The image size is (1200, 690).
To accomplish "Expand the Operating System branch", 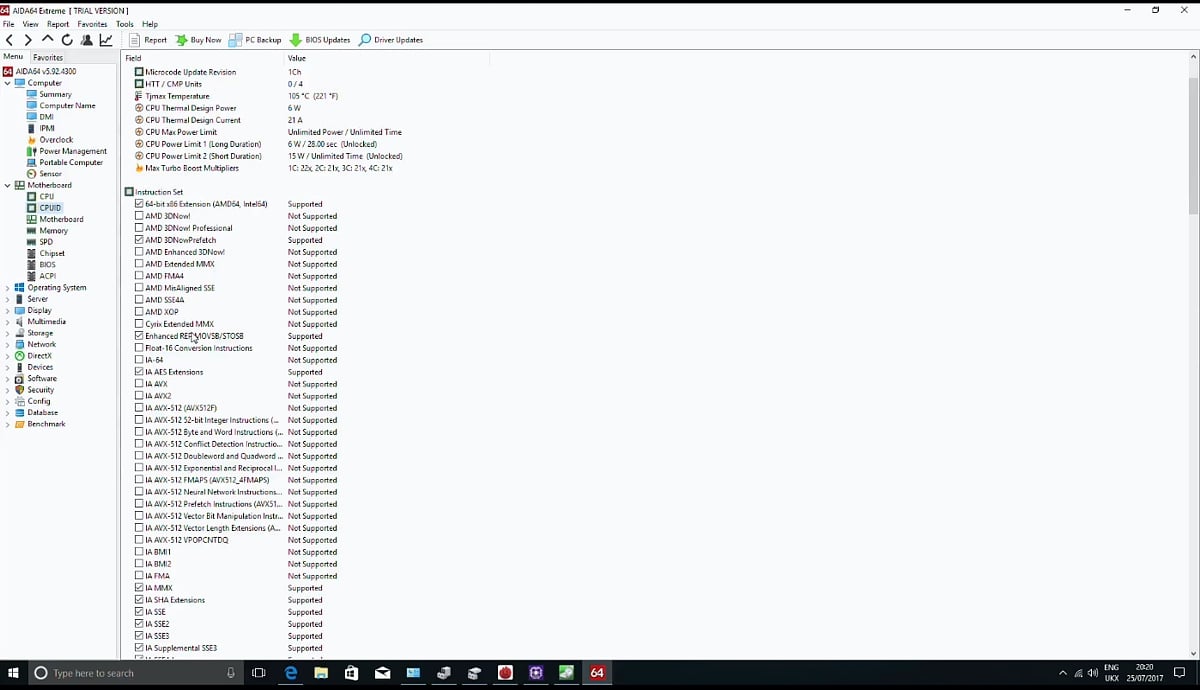I will tap(8, 287).
